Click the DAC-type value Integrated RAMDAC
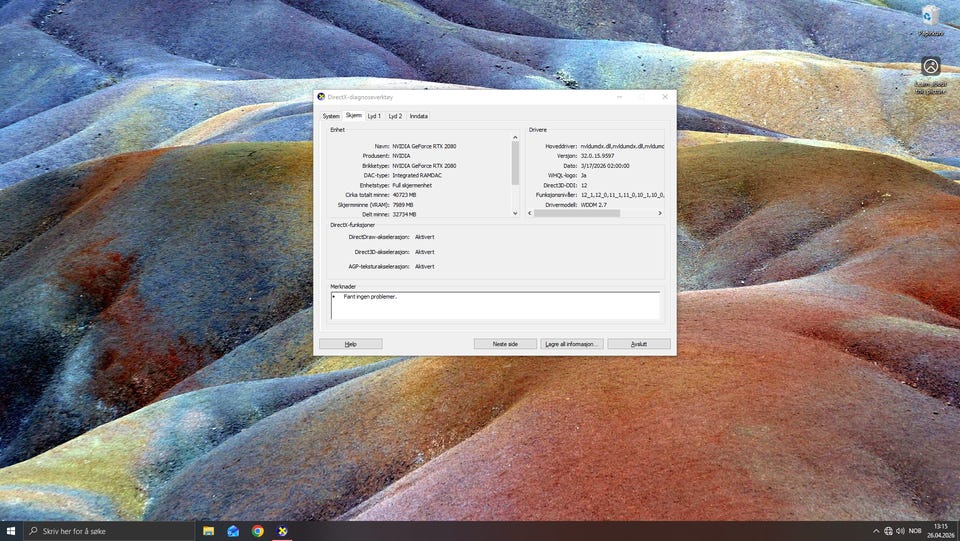 click(x=417, y=176)
